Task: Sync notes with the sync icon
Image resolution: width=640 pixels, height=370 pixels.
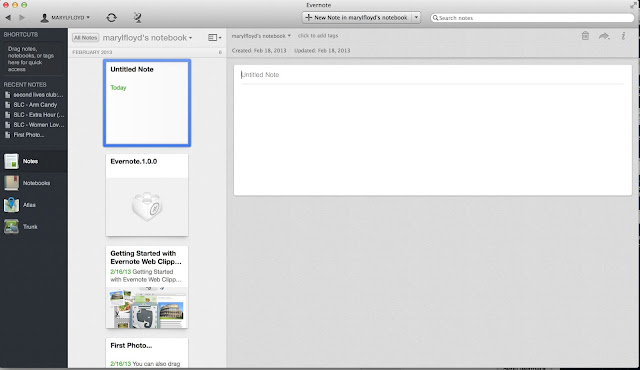Action: tap(111, 18)
